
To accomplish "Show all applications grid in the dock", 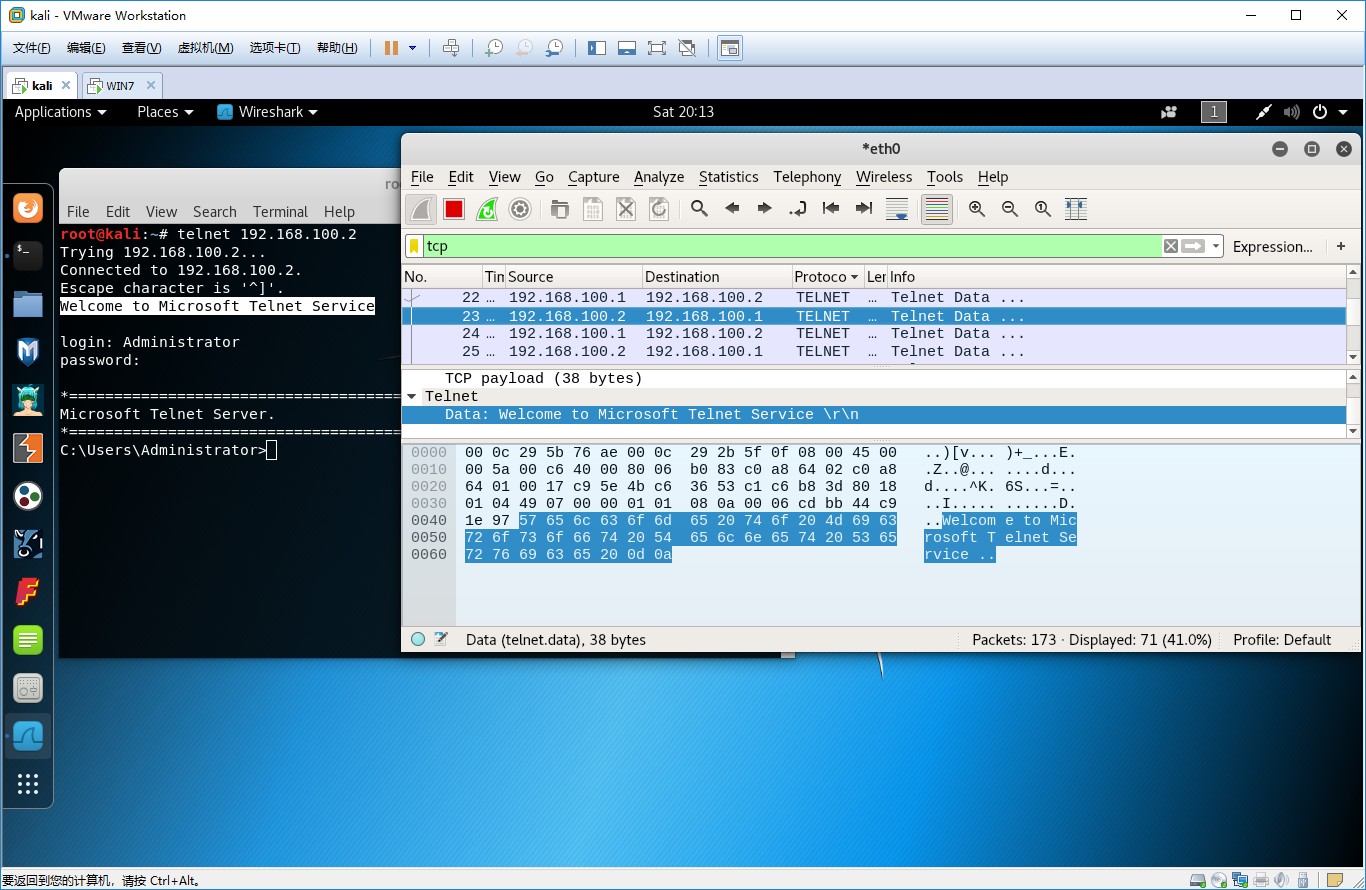I will (x=28, y=783).
